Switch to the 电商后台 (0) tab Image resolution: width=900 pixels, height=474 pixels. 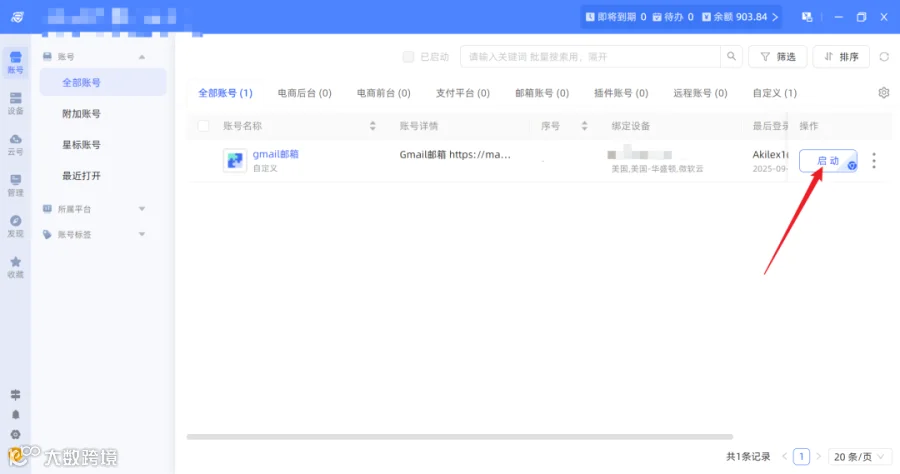pyautogui.click(x=305, y=93)
